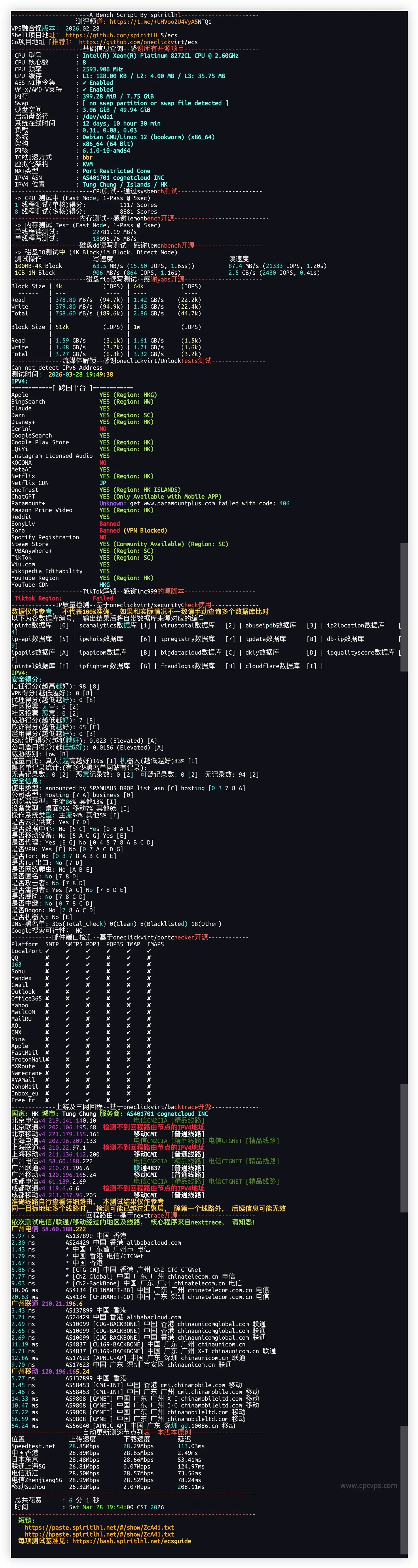Select the 2593.906 MHz CPU frequency value
The image size is (418, 1568).
[102, 70]
